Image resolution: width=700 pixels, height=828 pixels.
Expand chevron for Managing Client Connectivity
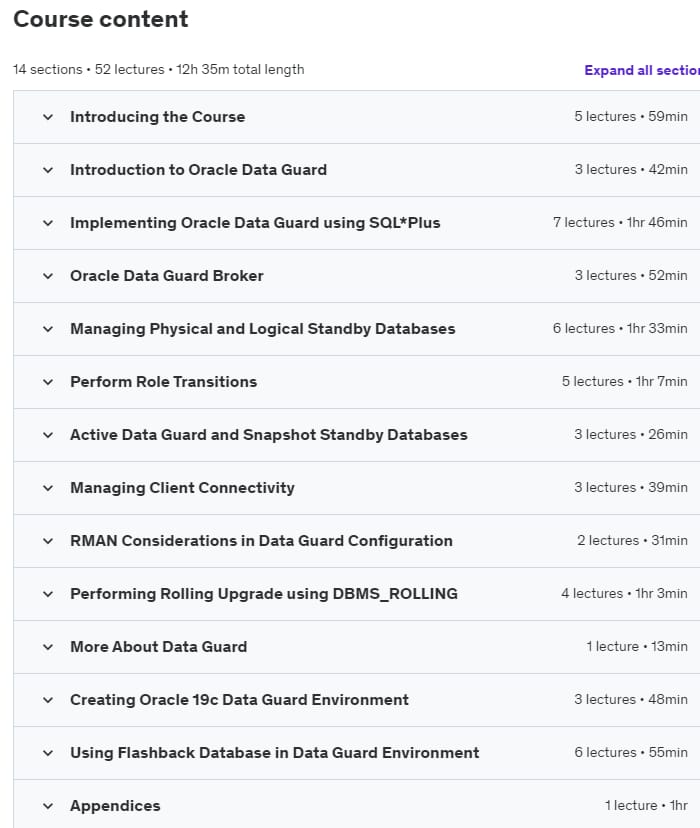tap(48, 488)
